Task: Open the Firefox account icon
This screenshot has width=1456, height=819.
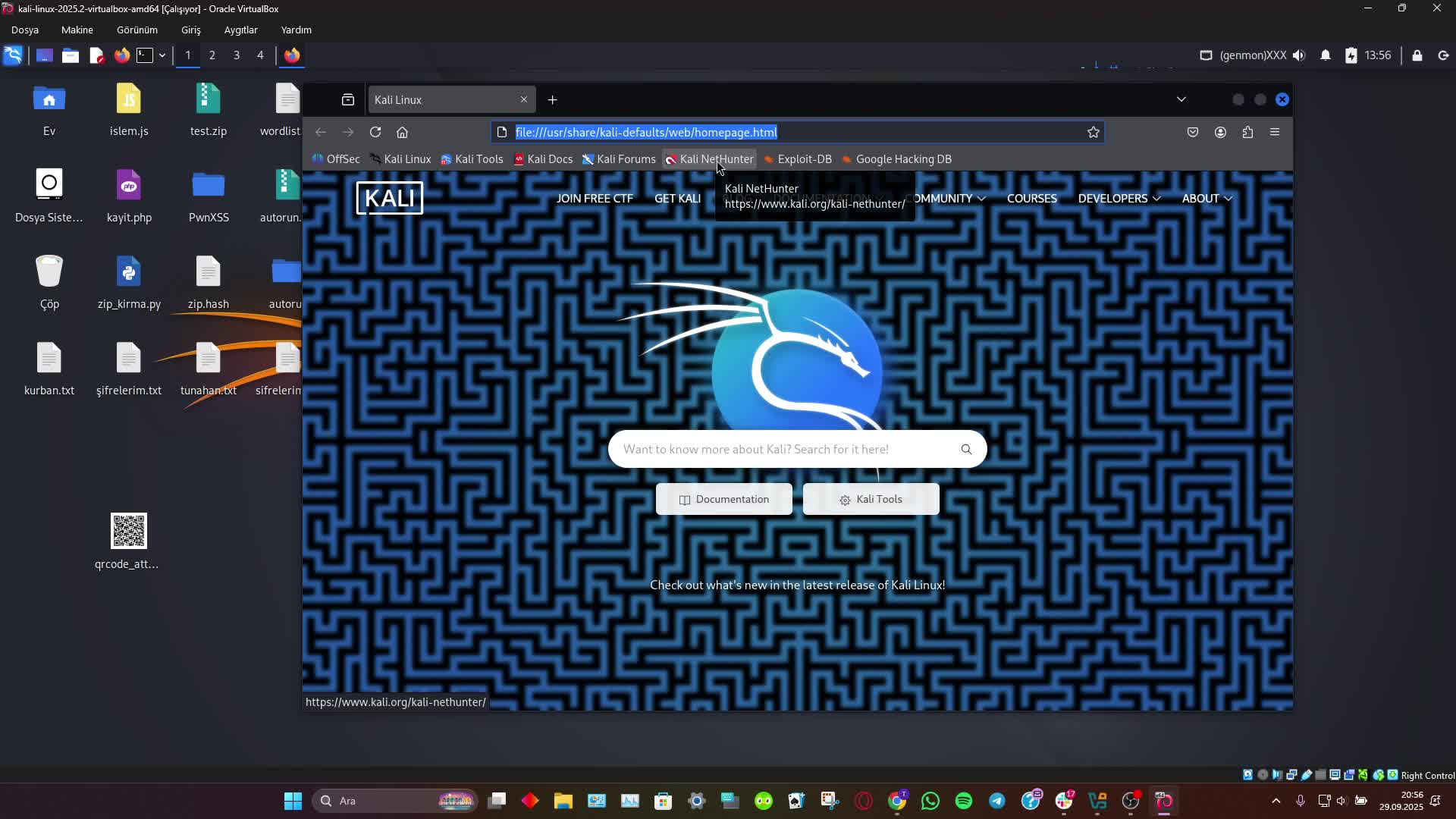Action: (1220, 132)
